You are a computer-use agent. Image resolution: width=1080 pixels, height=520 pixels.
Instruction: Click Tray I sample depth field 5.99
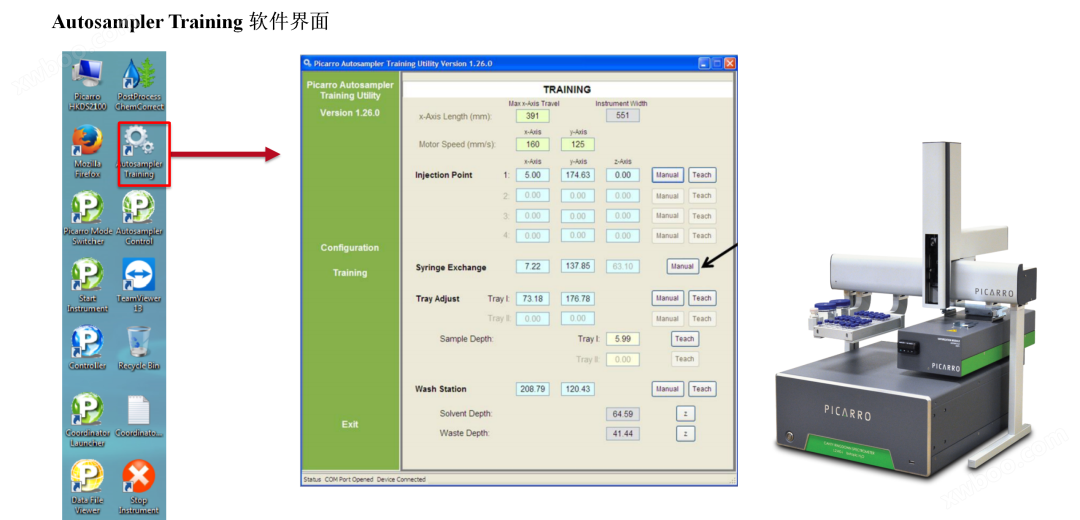[x=623, y=339]
